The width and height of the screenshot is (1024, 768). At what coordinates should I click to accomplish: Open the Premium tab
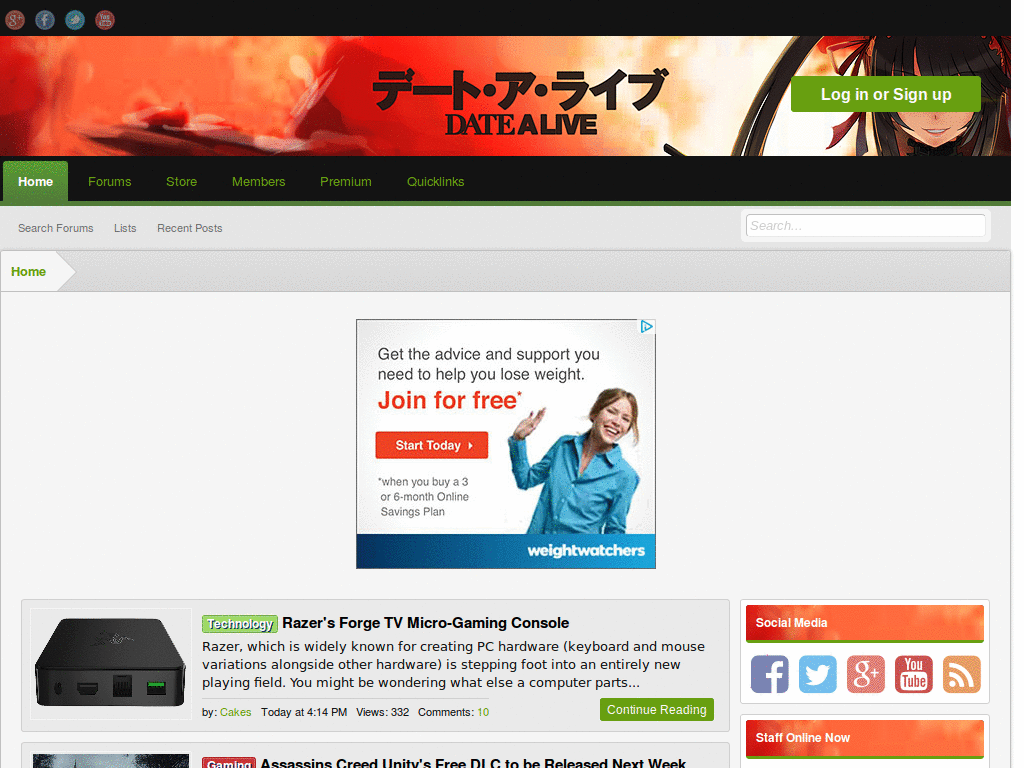345,182
